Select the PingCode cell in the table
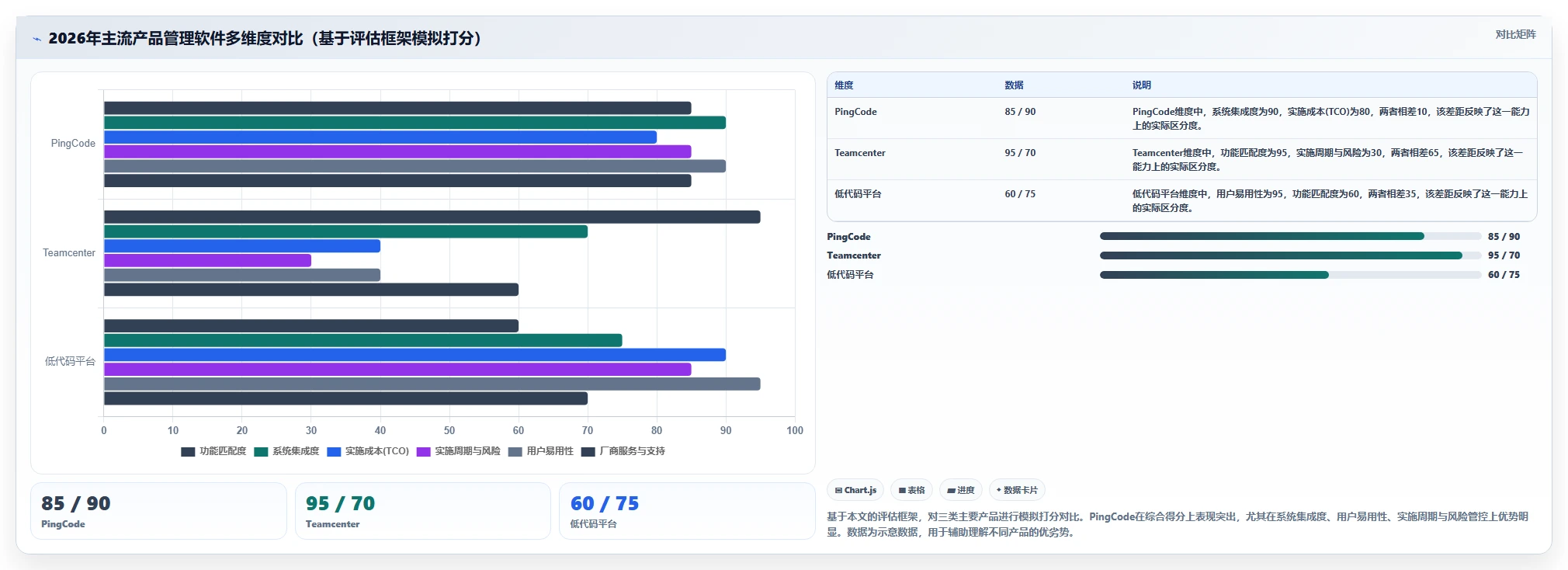Image resolution: width=1568 pixels, height=570 pixels. click(855, 112)
